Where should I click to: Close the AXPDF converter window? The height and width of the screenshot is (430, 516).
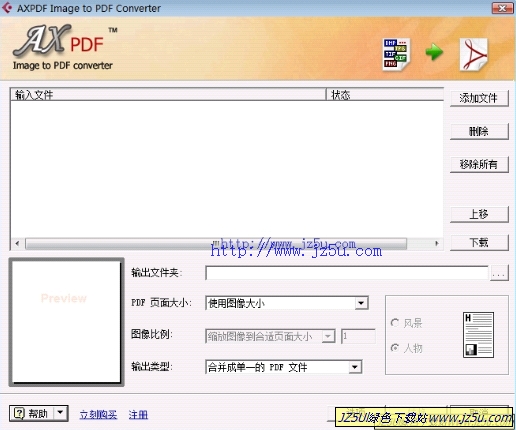click(503, 8)
